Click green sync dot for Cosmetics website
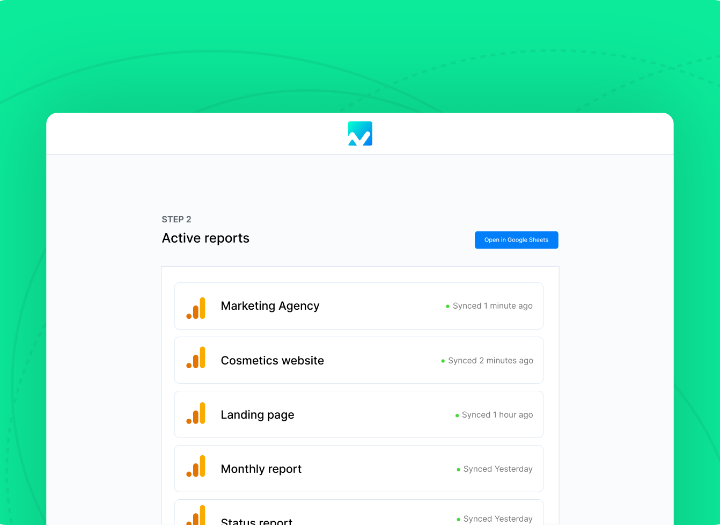The height and width of the screenshot is (525, 720). pos(443,361)
